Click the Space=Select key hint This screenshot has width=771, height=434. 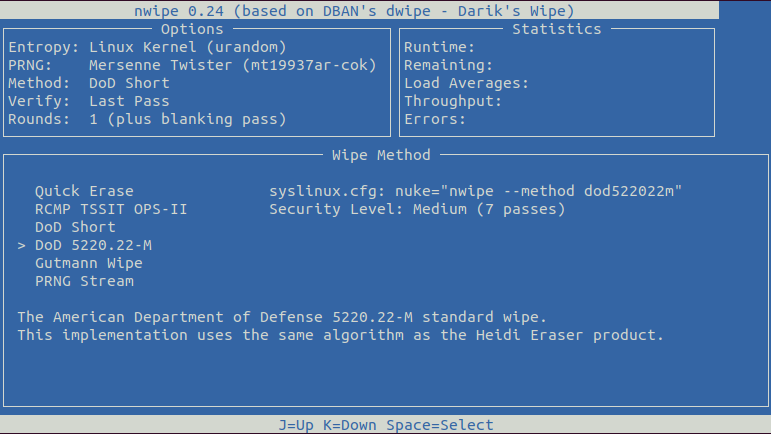[444, 425]
